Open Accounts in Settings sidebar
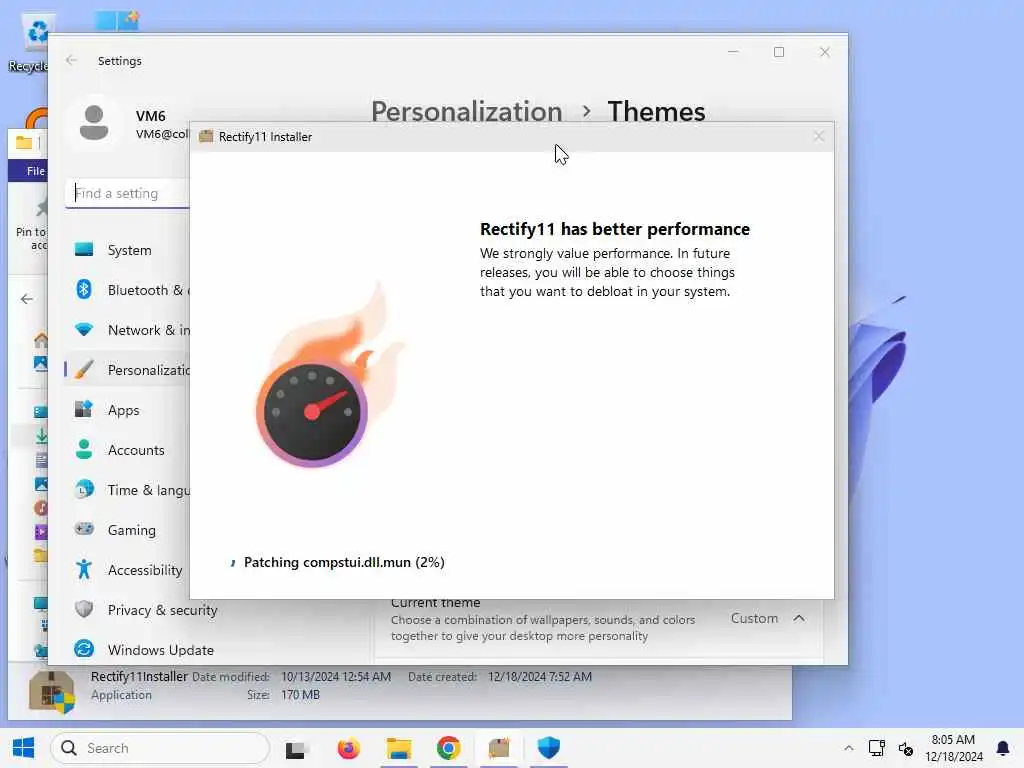 [127, 450]
